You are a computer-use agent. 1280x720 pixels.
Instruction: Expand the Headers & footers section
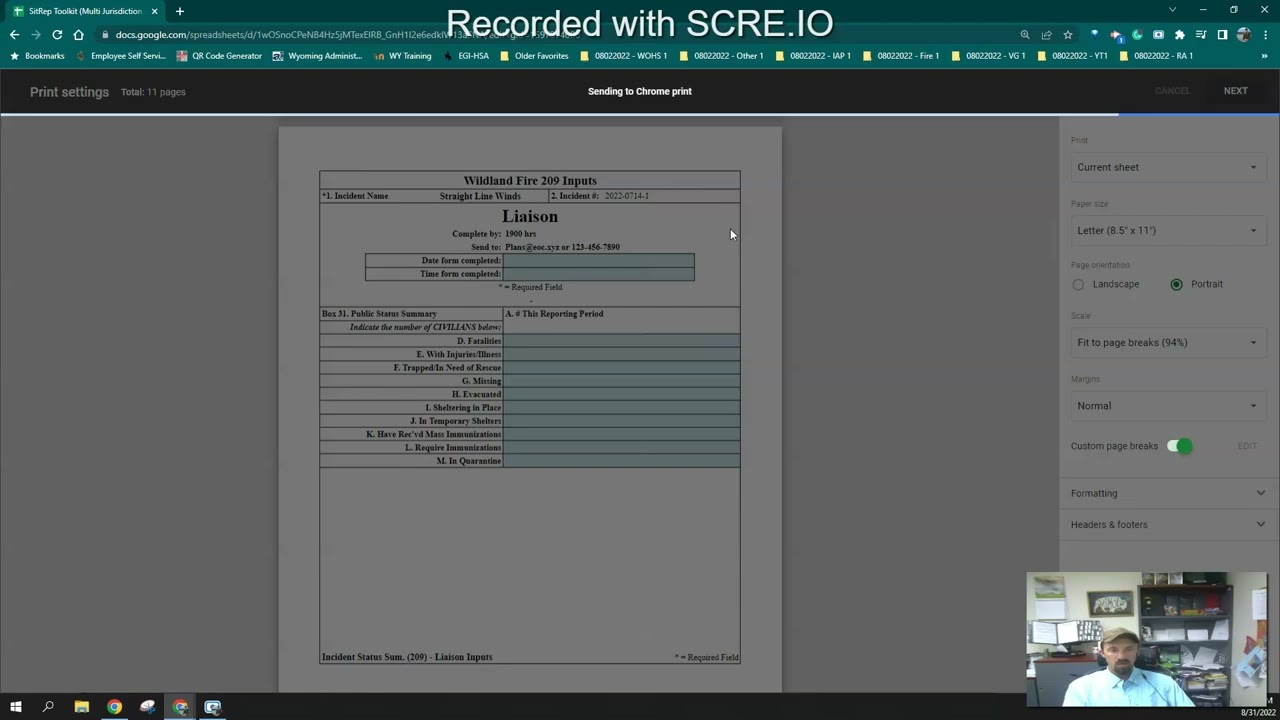[x=1168, y=524]
